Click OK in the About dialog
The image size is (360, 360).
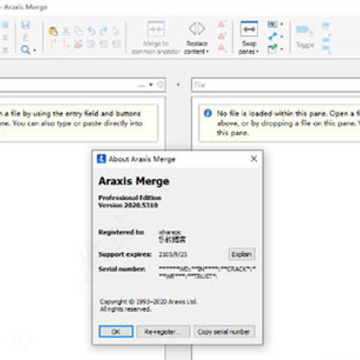point(116,332)
